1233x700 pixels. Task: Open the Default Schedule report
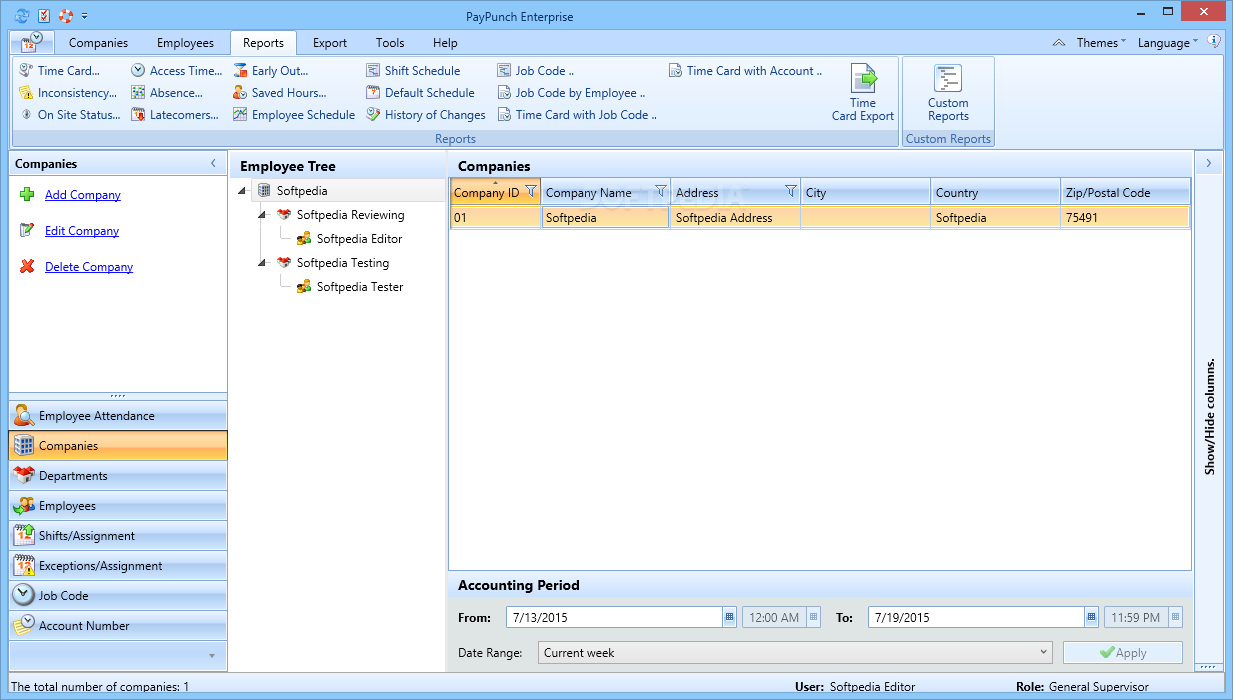pyautogui.click(x=420, y=93)
